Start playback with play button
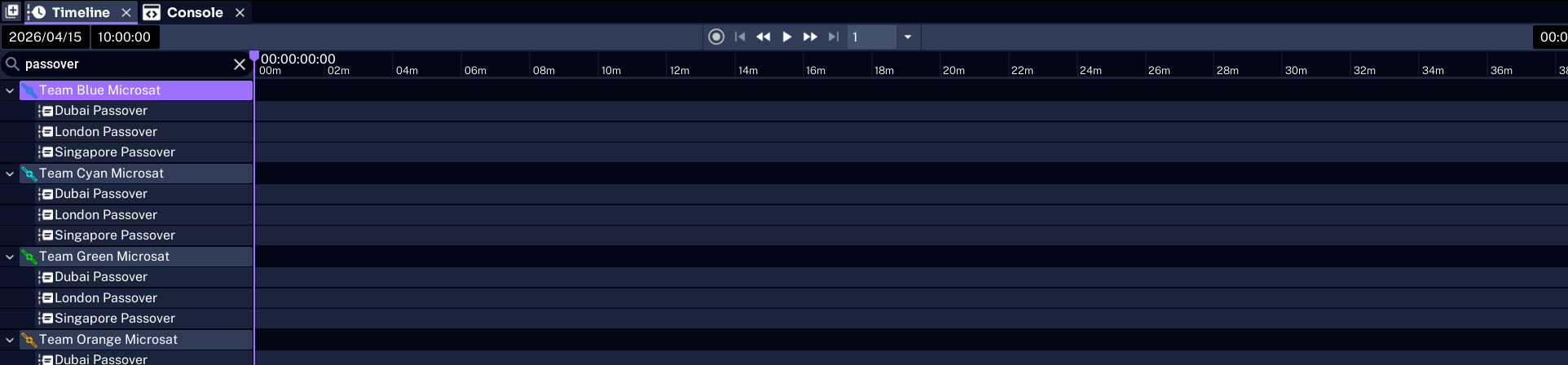 (x=787, y=37)
